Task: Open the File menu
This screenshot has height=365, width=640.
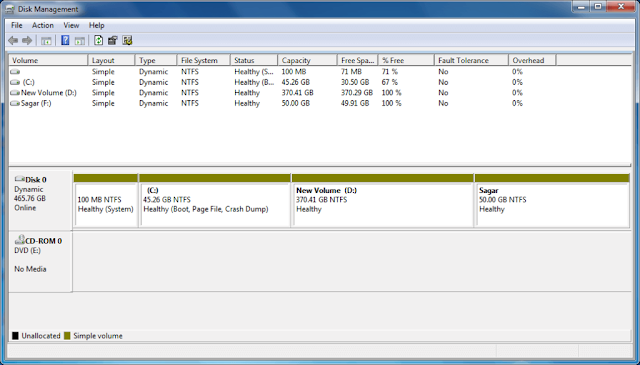Action: (x=17, y=25)
